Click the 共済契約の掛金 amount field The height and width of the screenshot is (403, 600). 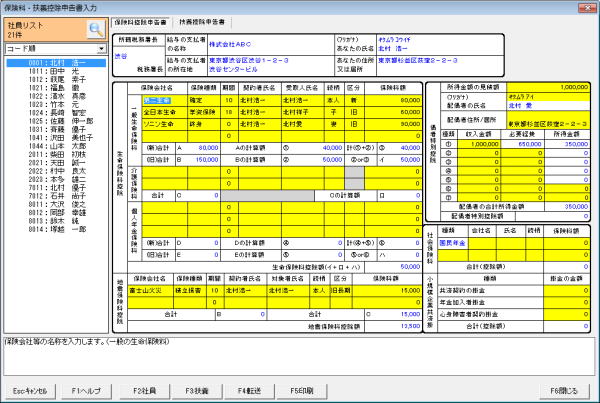click(x=566, y=290)
